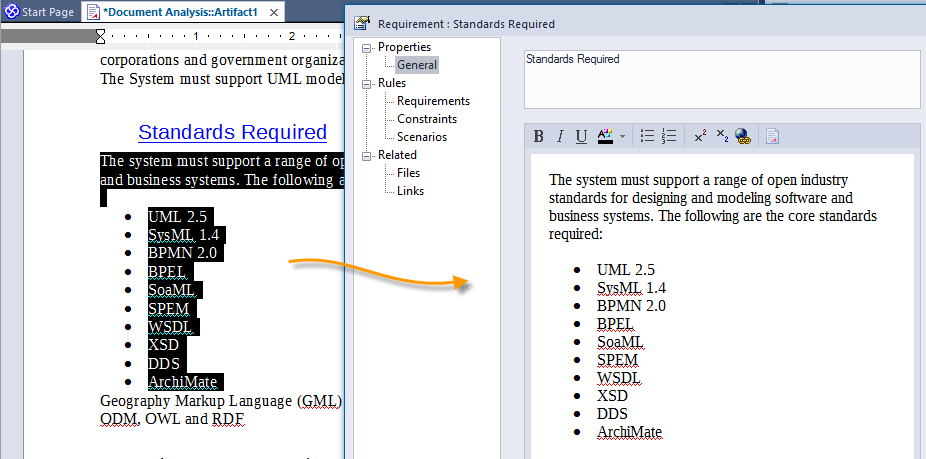Click the font color swatch button

click(x=605, y=137)
